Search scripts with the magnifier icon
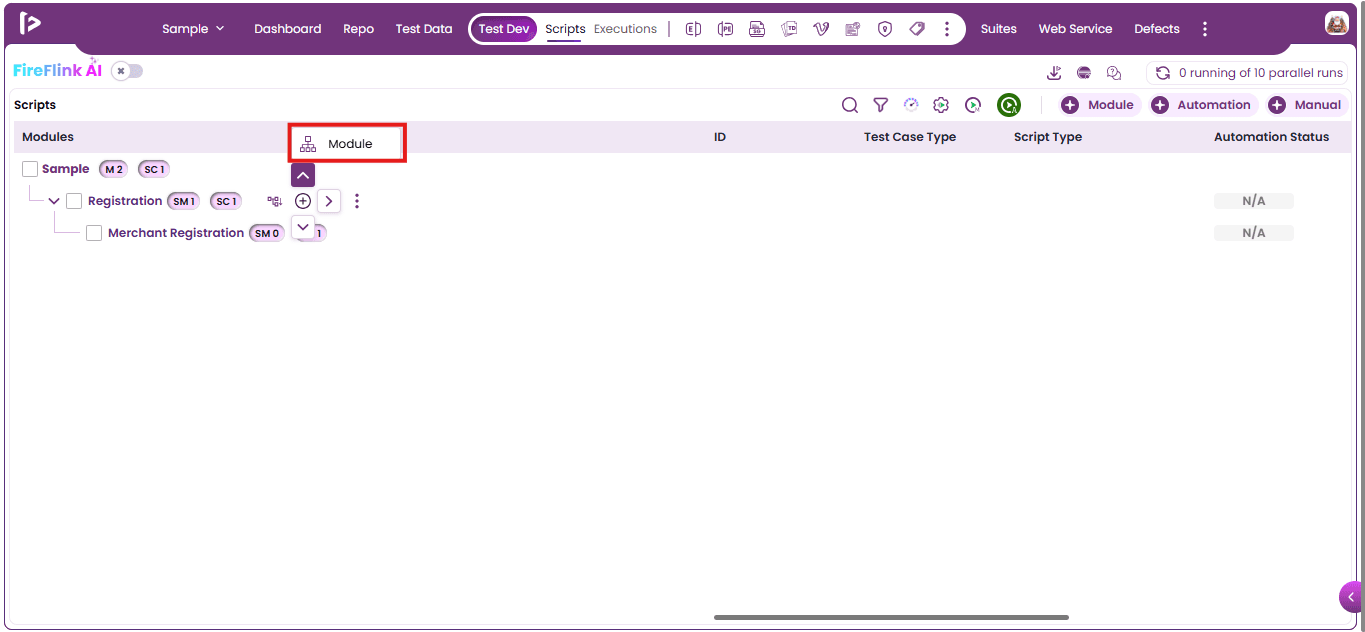Viewport: 1365px width, 632px height. (x=849, y=105)
